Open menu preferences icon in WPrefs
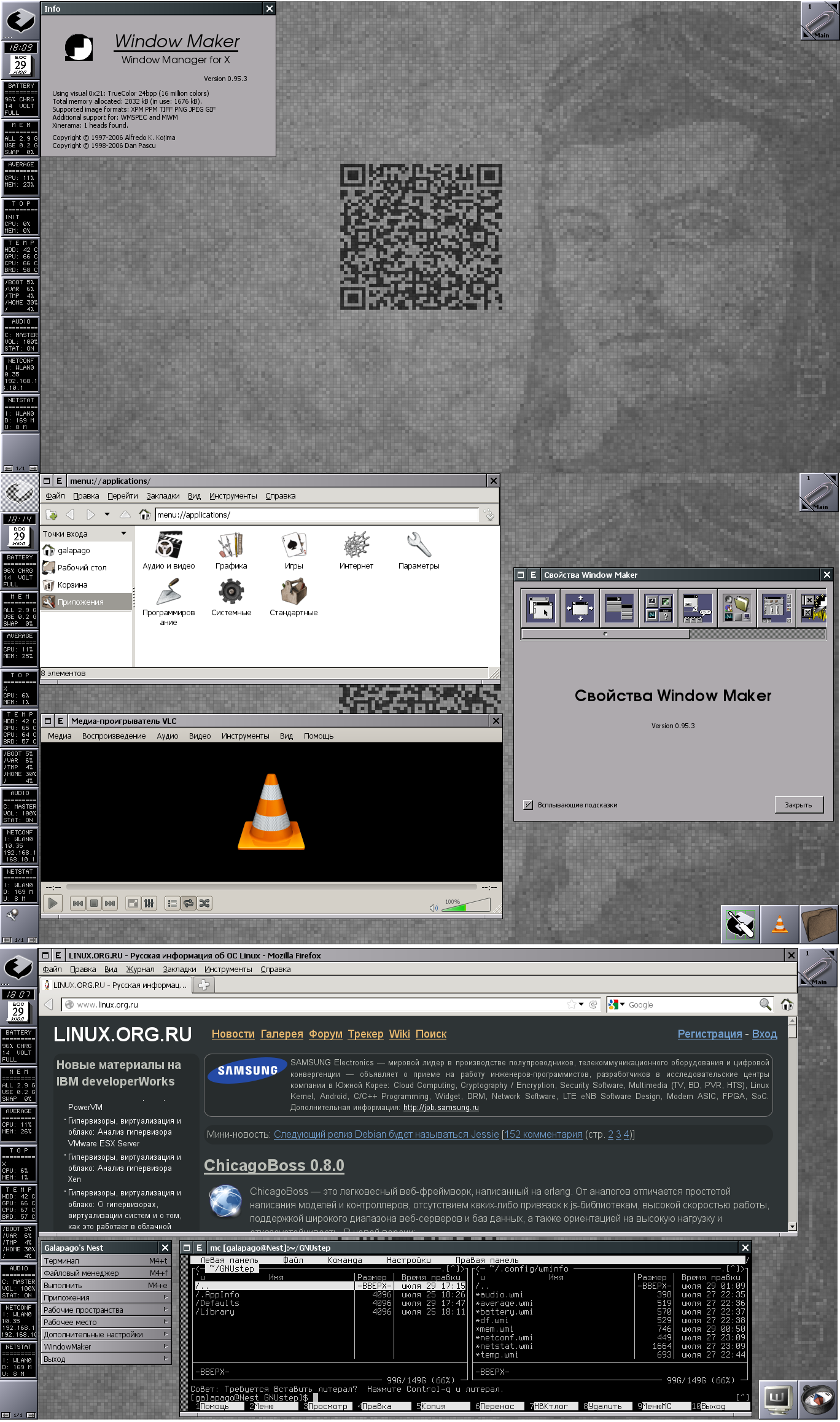 coord(619,608)
